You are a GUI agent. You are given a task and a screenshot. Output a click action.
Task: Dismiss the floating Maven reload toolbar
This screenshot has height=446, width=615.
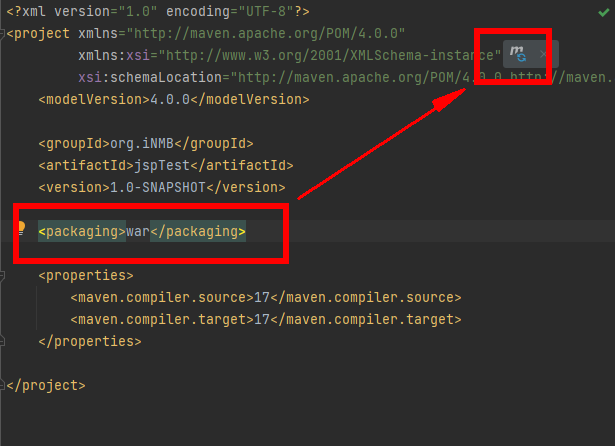(x=543, y=54)
